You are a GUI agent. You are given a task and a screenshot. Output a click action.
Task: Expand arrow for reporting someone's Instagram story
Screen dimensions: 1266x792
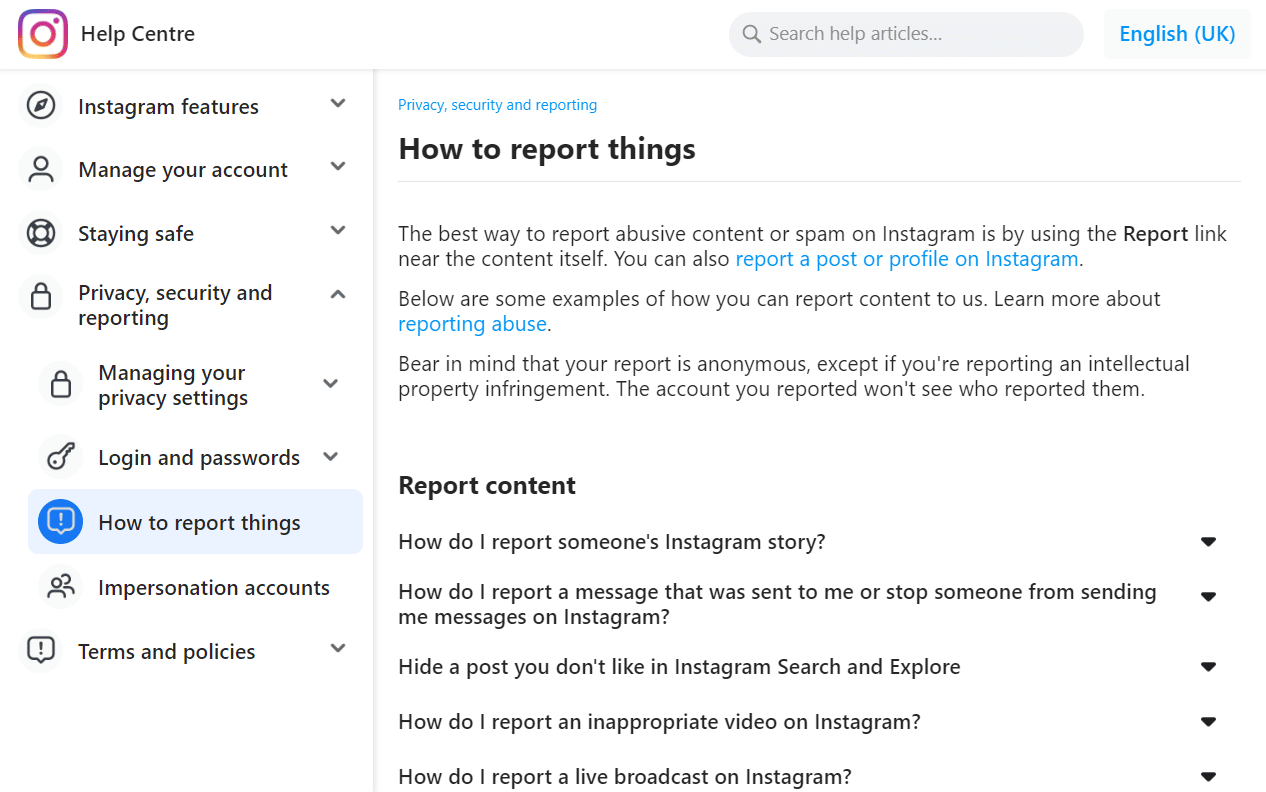[1208, 542]
